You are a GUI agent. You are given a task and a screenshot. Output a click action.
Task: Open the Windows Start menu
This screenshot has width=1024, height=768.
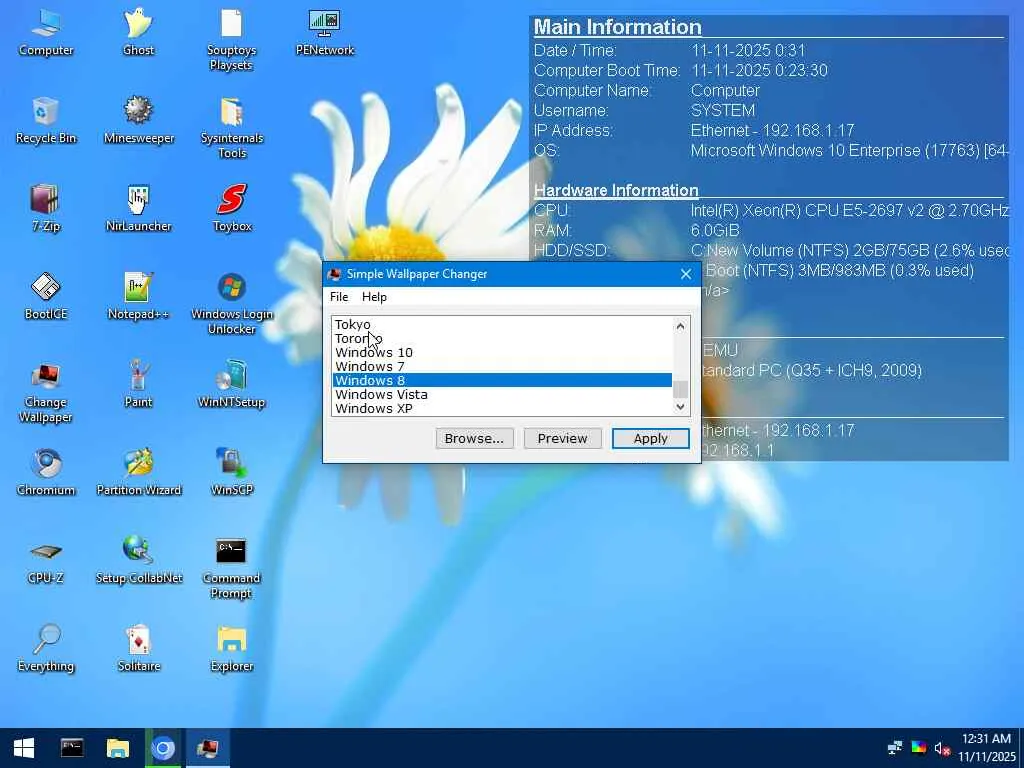[24, 748]
